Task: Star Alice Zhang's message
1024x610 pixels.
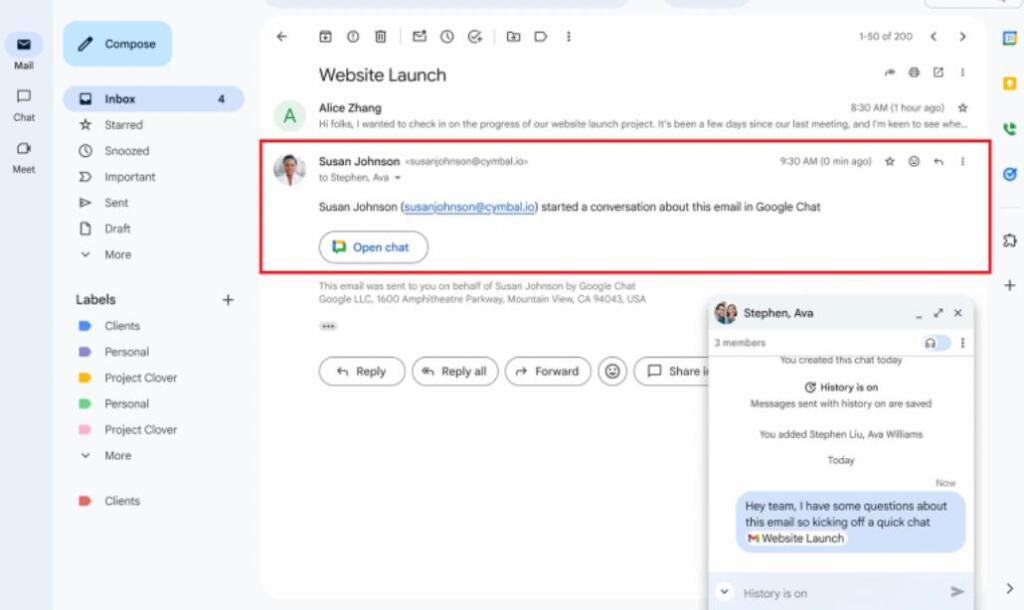Action: coord(962,108)
